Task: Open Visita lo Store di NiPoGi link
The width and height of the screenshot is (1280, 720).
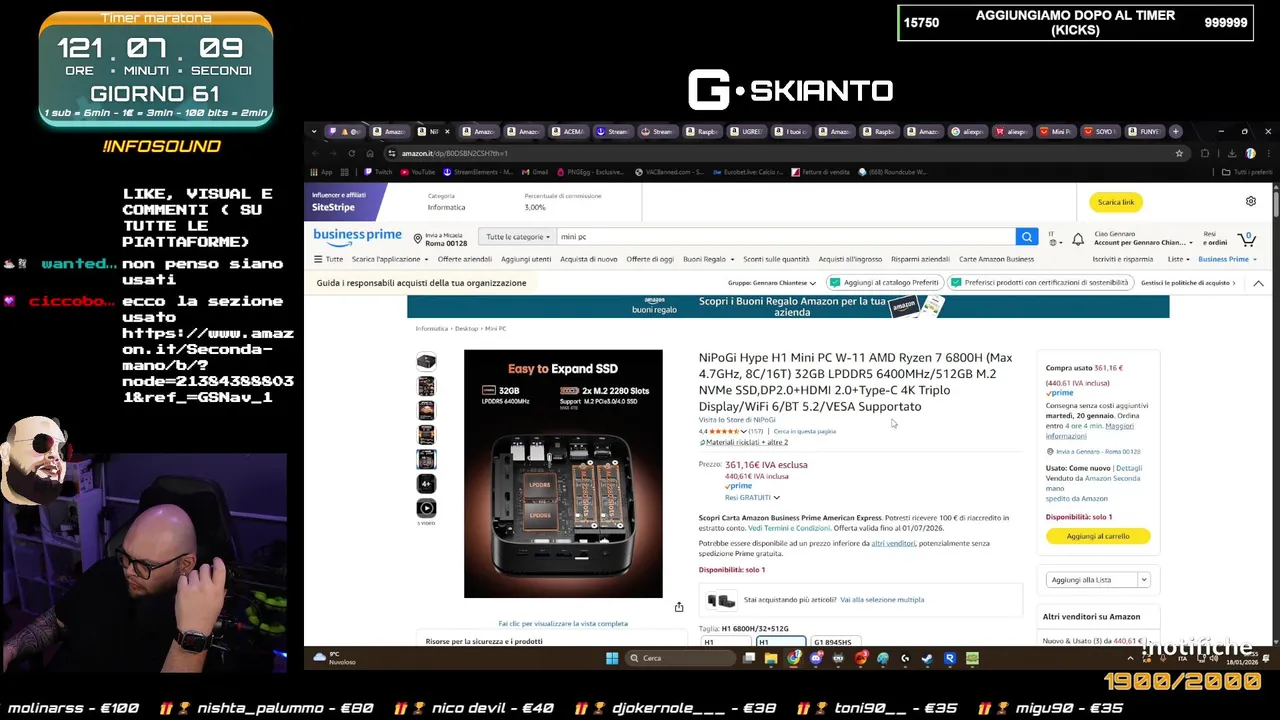Action: pos(737,420)
